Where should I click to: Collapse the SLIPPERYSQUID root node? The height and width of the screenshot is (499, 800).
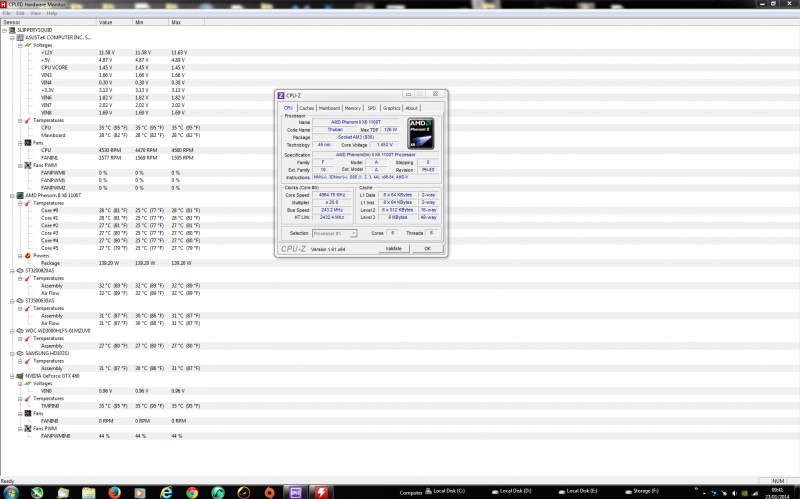pos(5,30)
